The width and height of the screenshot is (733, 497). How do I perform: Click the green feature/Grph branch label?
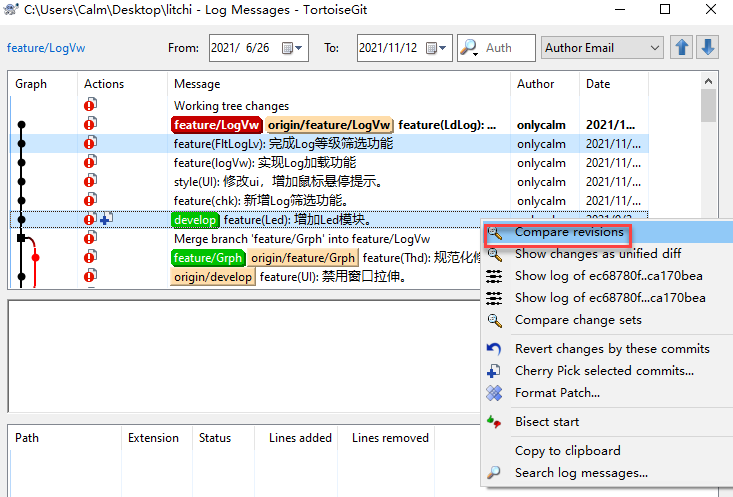pyautogui.click(x=208, y=258)
